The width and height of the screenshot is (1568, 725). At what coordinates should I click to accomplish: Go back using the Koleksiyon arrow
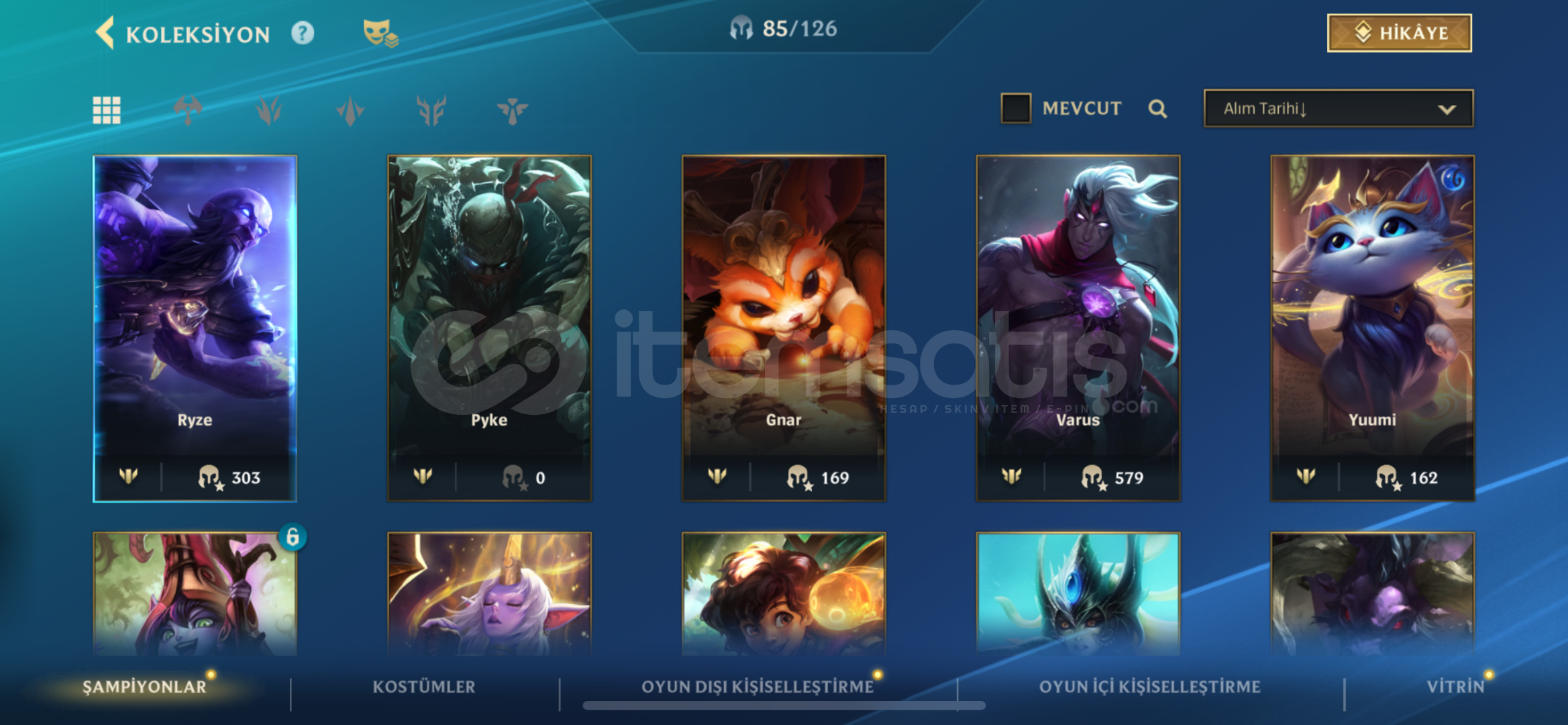(x=105, y=33)
